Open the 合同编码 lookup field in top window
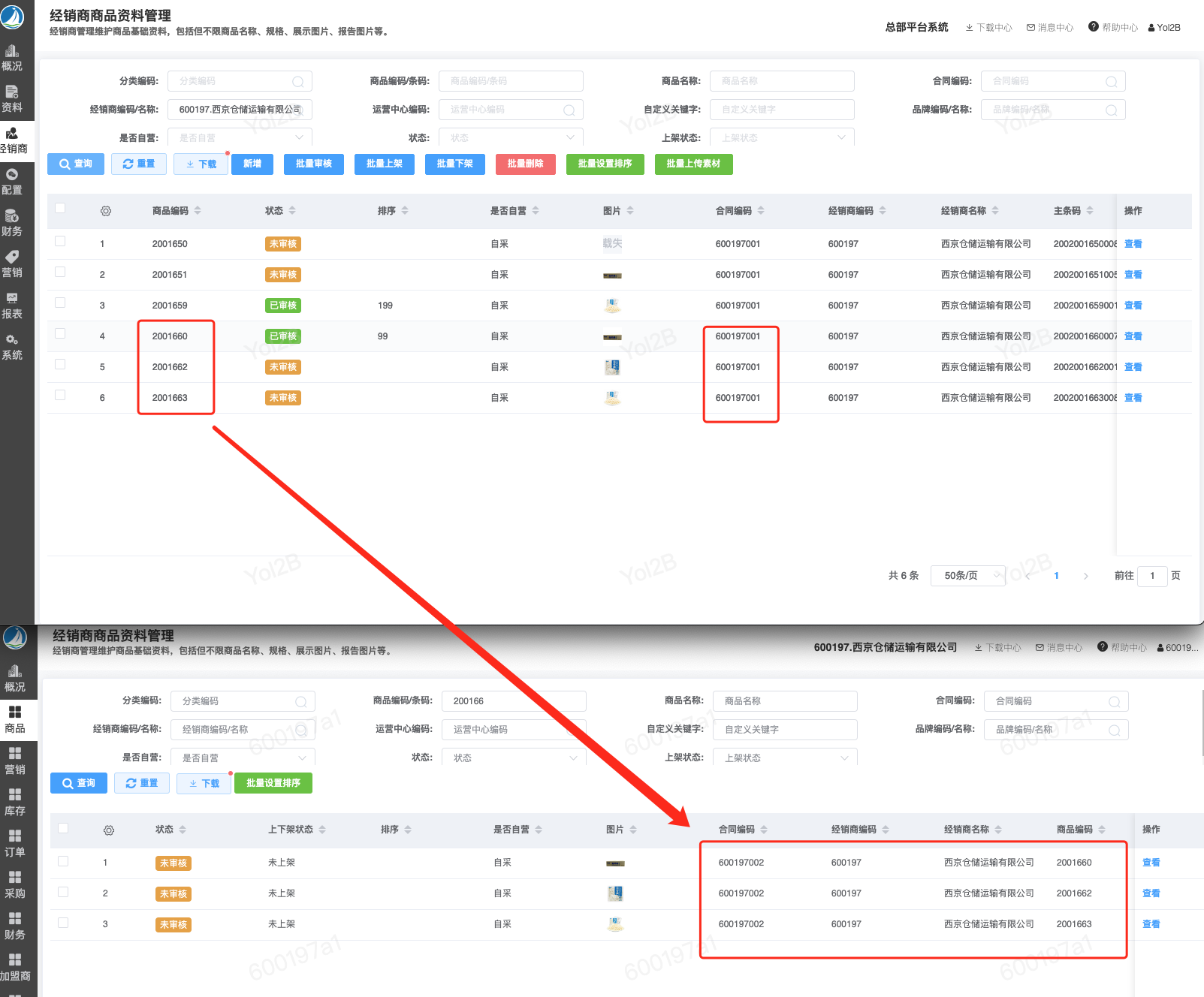The image size is (1204, 997). point(1053,81)
